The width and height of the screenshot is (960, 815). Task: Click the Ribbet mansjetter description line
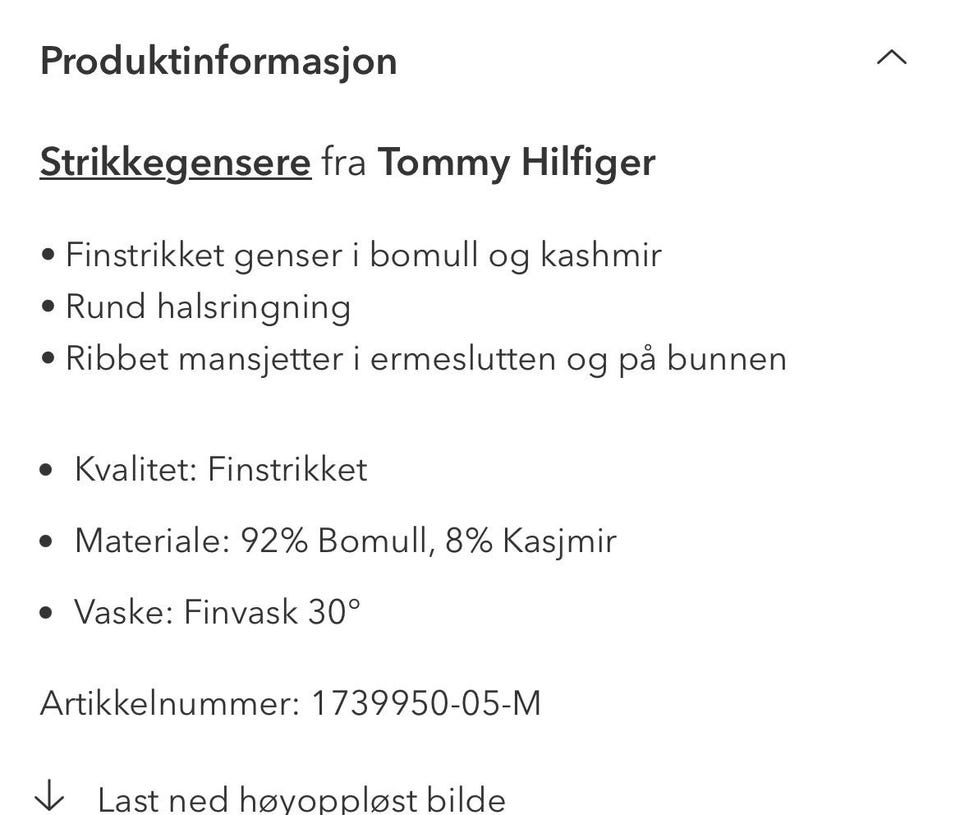(x=425, y=358)
